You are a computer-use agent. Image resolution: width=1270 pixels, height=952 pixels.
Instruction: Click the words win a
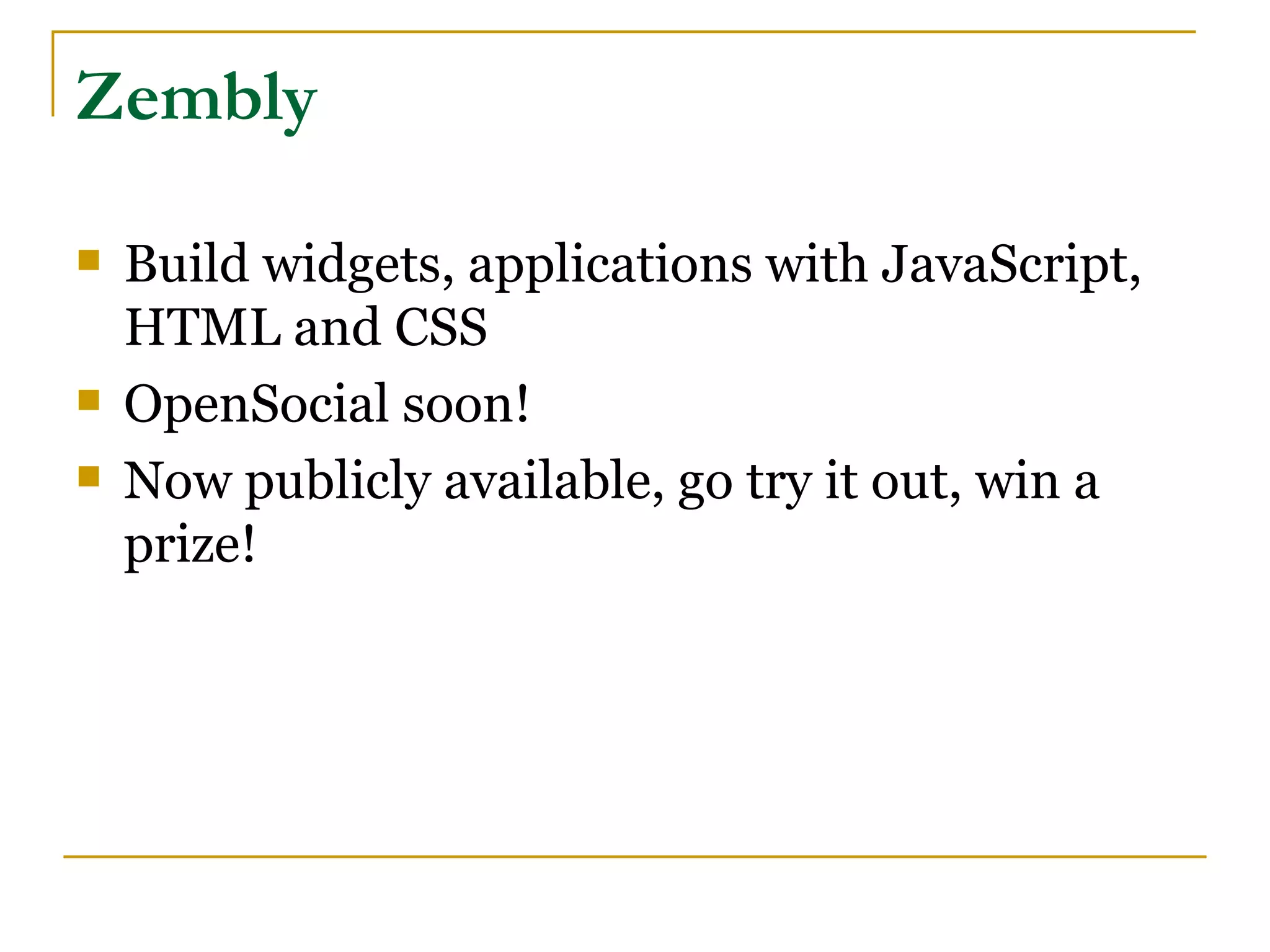(1037, 481)
